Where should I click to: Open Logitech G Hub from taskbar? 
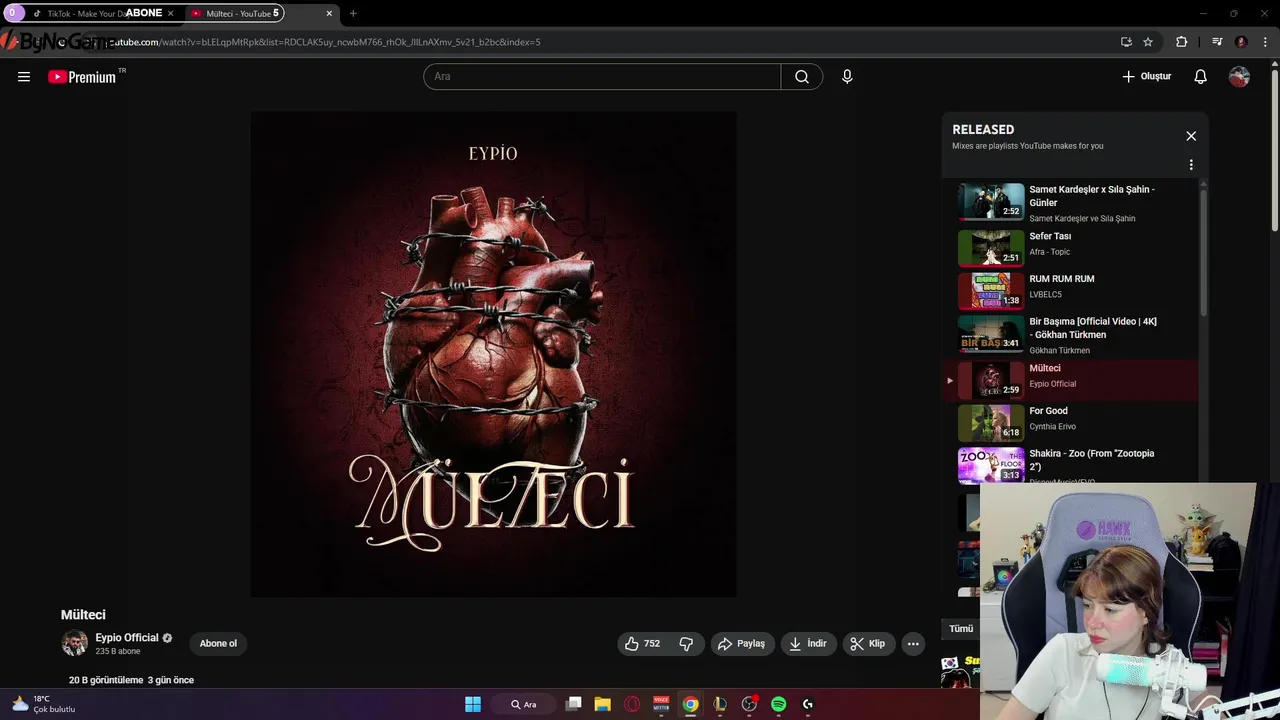click(808, 704)
